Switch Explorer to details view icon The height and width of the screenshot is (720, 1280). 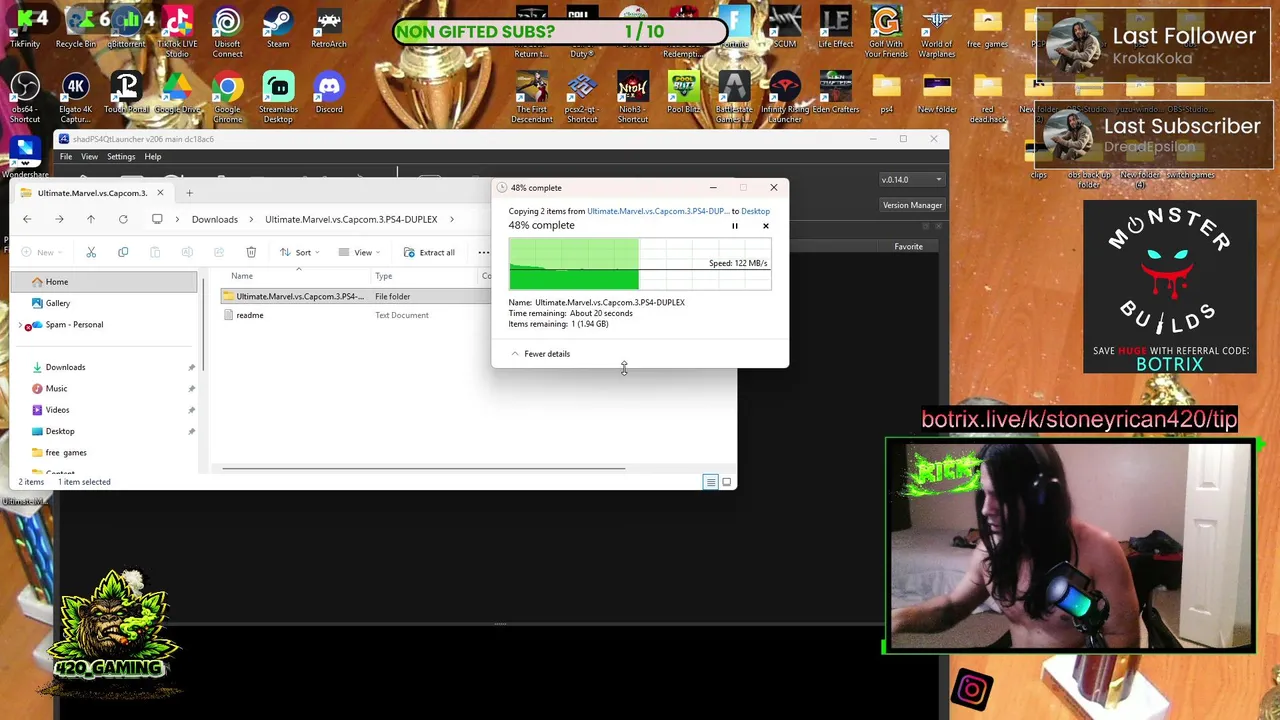coord(711,482)
